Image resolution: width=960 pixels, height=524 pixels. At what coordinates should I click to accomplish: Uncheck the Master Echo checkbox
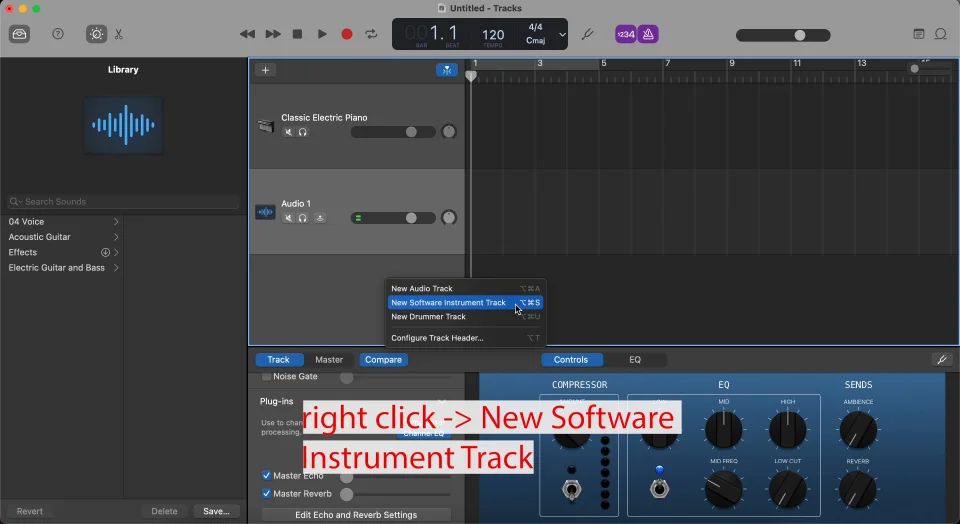tap(266, 476)
